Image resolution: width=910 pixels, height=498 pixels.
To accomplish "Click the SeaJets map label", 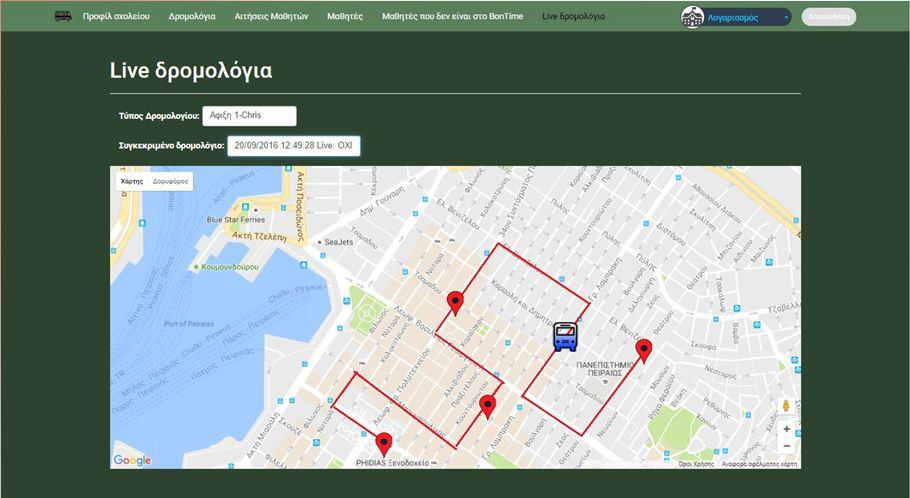I will tap(338, 242).
